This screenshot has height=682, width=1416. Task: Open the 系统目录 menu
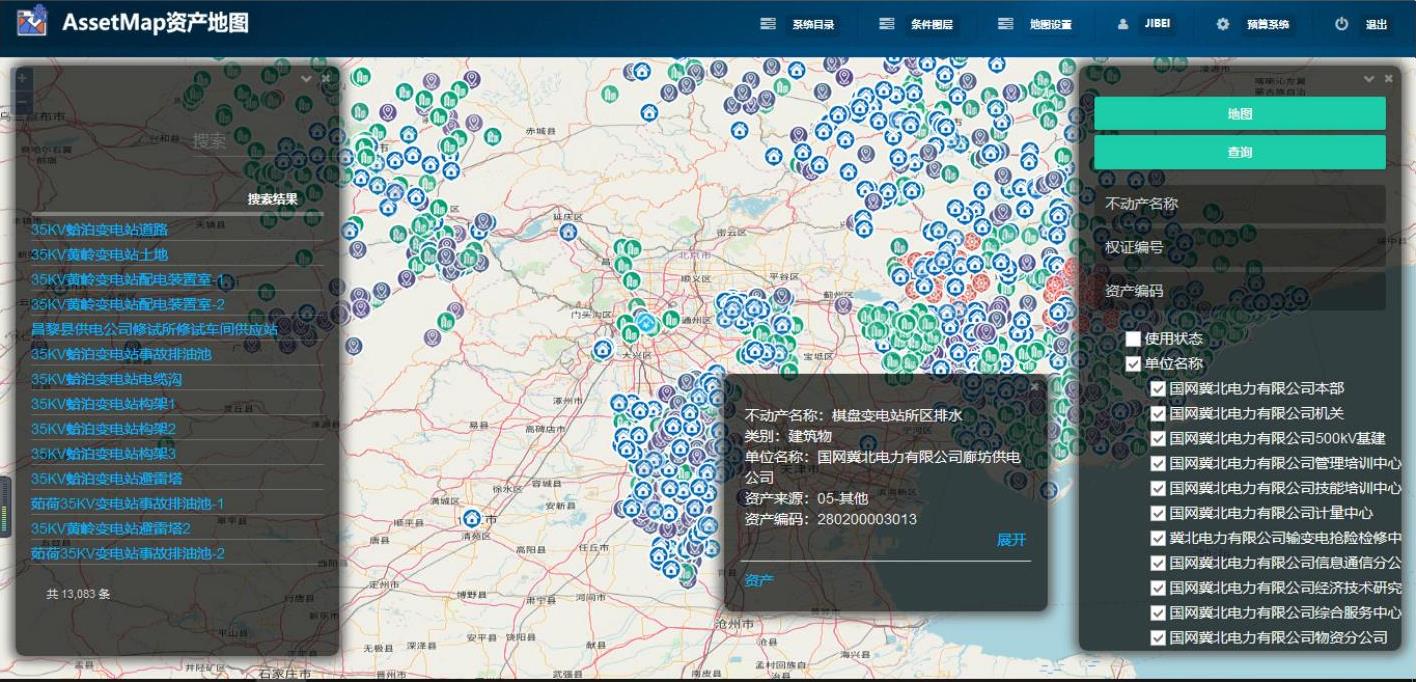pyautogui.click(x=797, y=24)
